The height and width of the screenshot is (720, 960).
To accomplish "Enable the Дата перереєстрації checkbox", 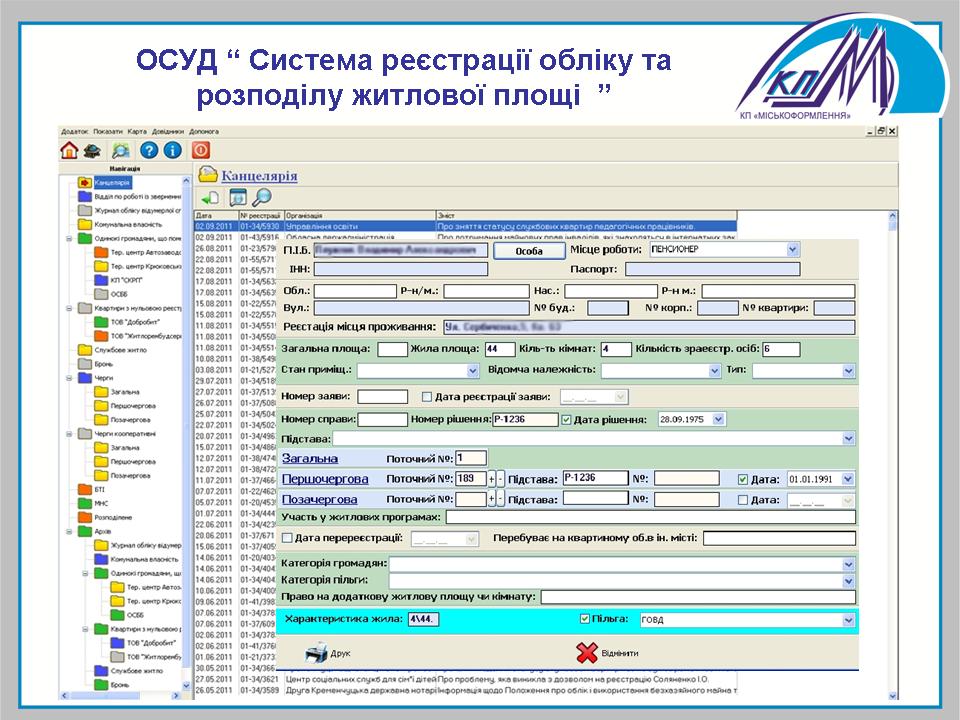I will (288, 539).
